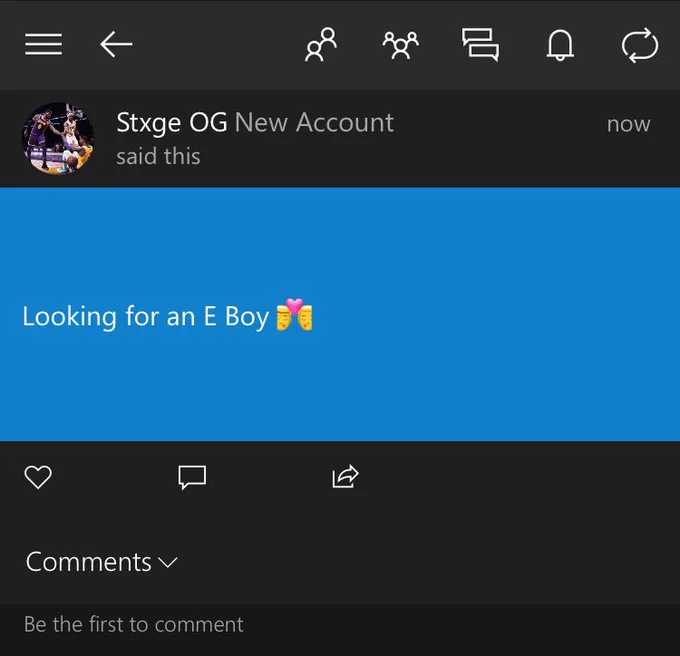Refresh the feed with the loop arrows icon

[x=640, y=45]
